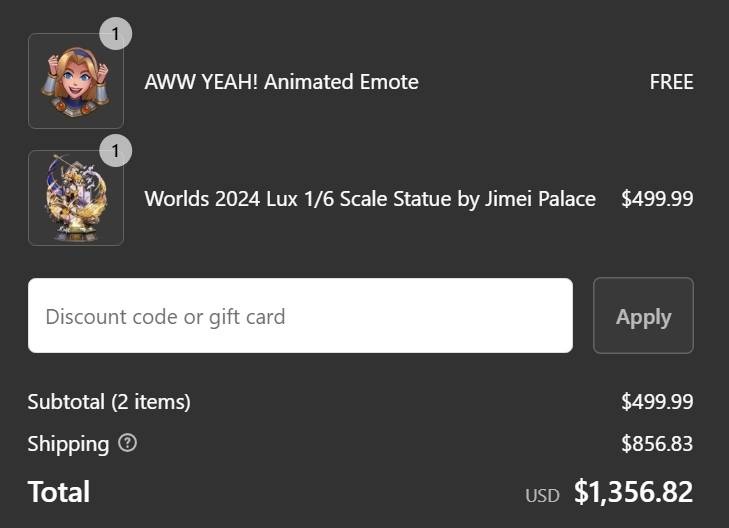Viewport: 729px width, 528px height.
Task: Click the FREE price label of the emote
Action: pyautogui.click(x=671, y=82)
